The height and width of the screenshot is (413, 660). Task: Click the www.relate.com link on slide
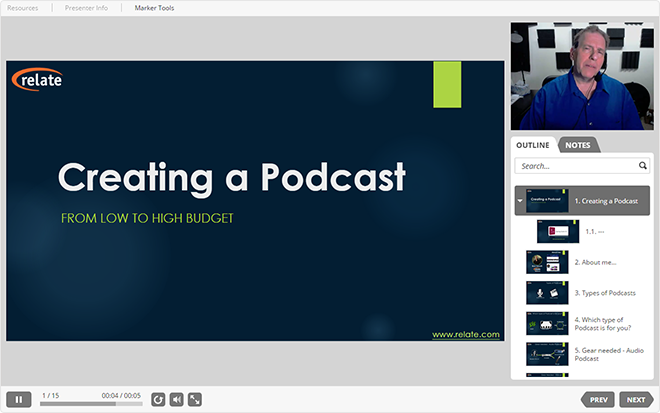[x=466, y=335]
